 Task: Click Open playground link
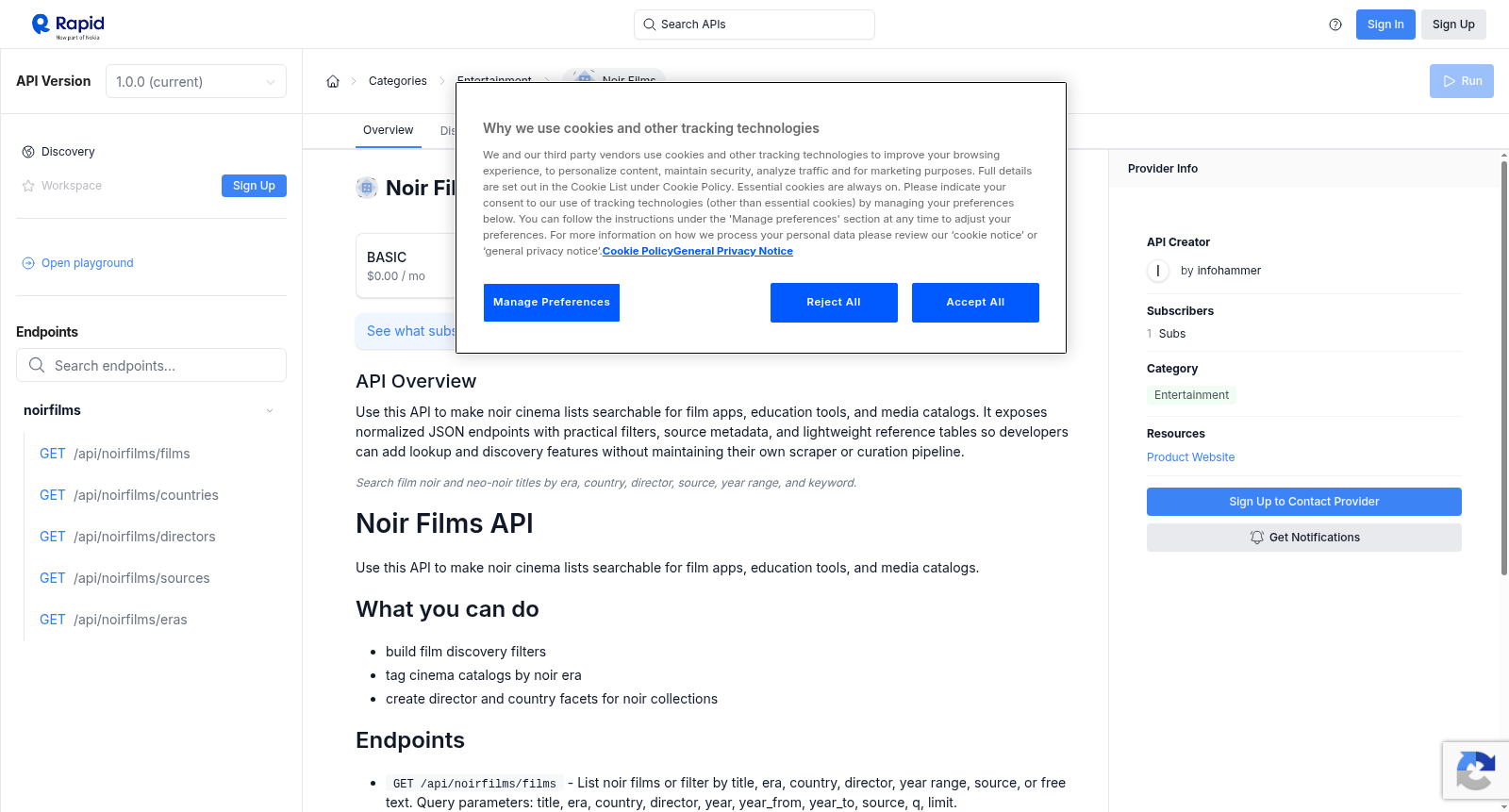[x=88, y=263]
